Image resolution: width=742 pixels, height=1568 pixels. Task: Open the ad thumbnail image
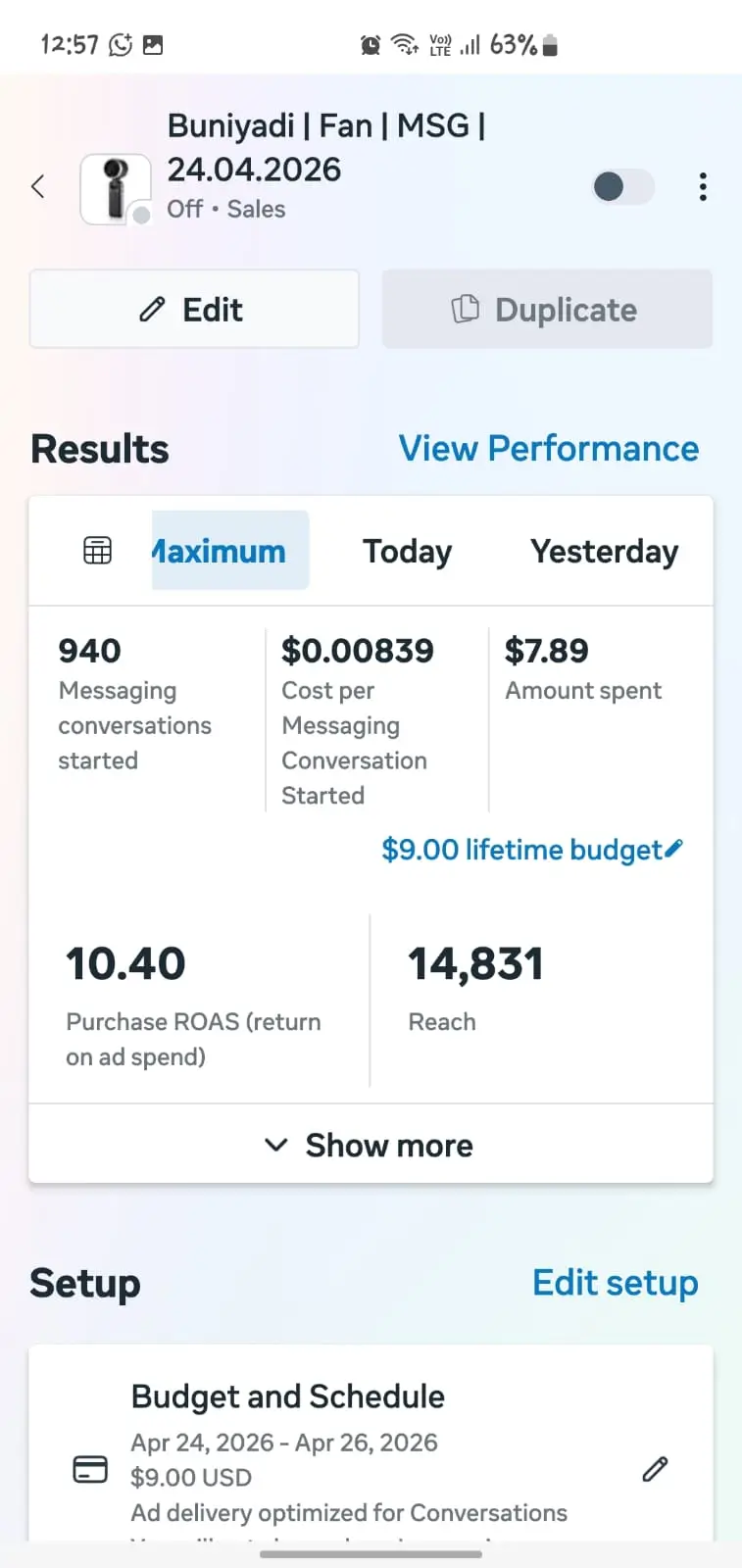click(116, 189)
